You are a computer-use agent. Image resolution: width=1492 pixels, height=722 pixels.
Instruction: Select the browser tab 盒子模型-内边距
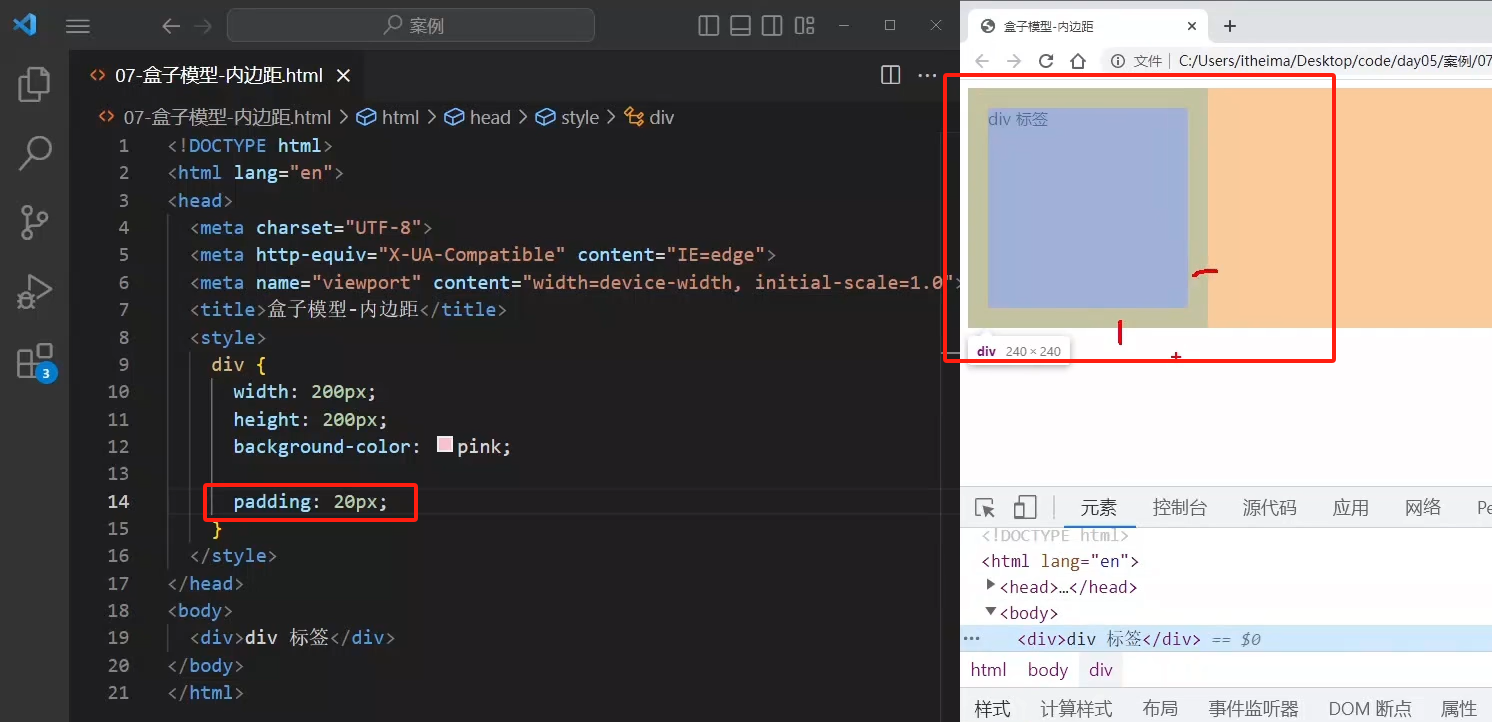point(1088,26)
